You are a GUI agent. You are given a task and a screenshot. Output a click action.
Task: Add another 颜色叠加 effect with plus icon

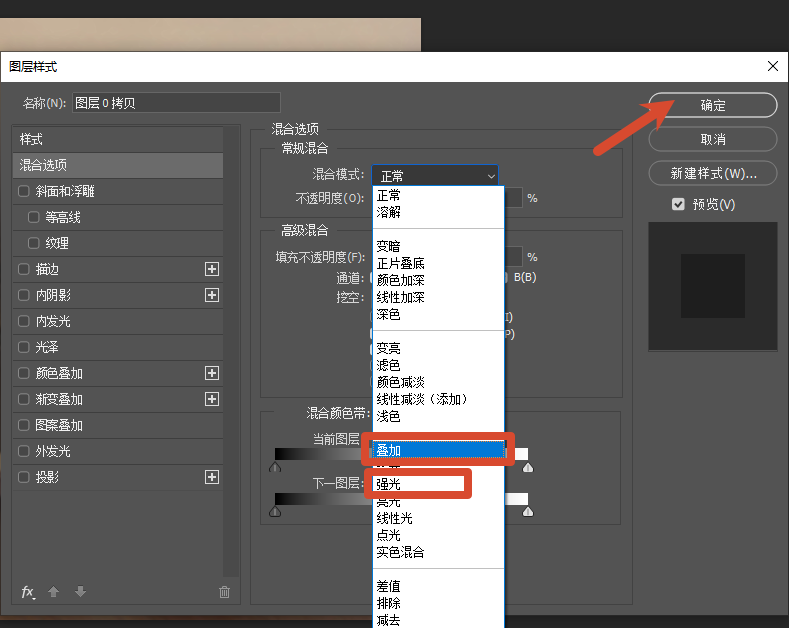212,373
